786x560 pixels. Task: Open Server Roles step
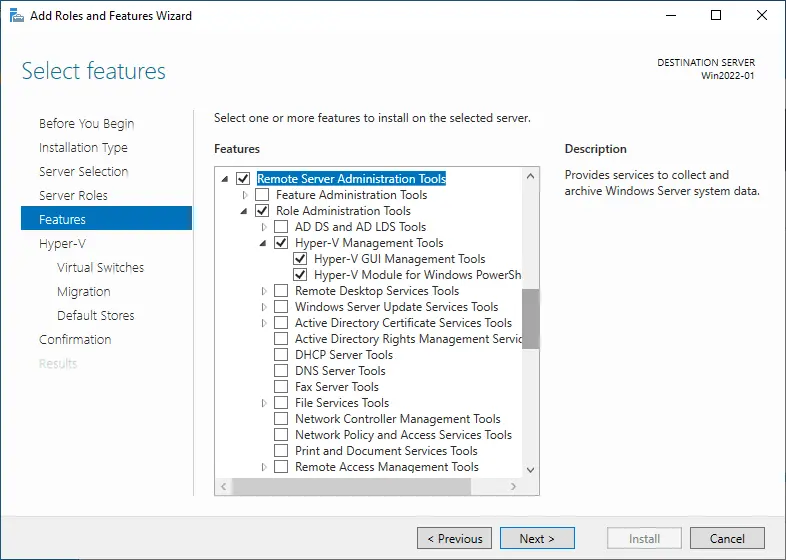tap(73, 196)
